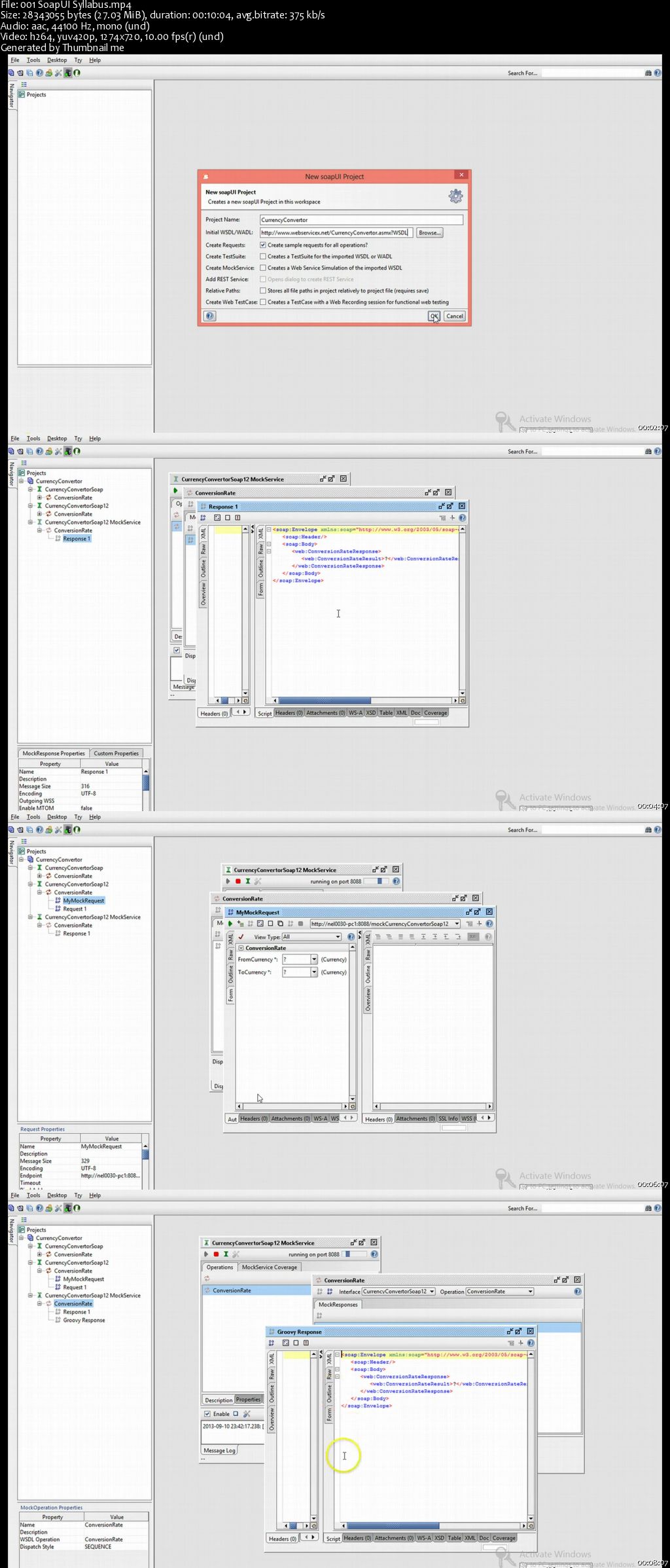Screen dimensions: 670x1568
Task: Check Relative Paths checkbox in project dialog
Action: pyautogui.click(x=263, y=291)
